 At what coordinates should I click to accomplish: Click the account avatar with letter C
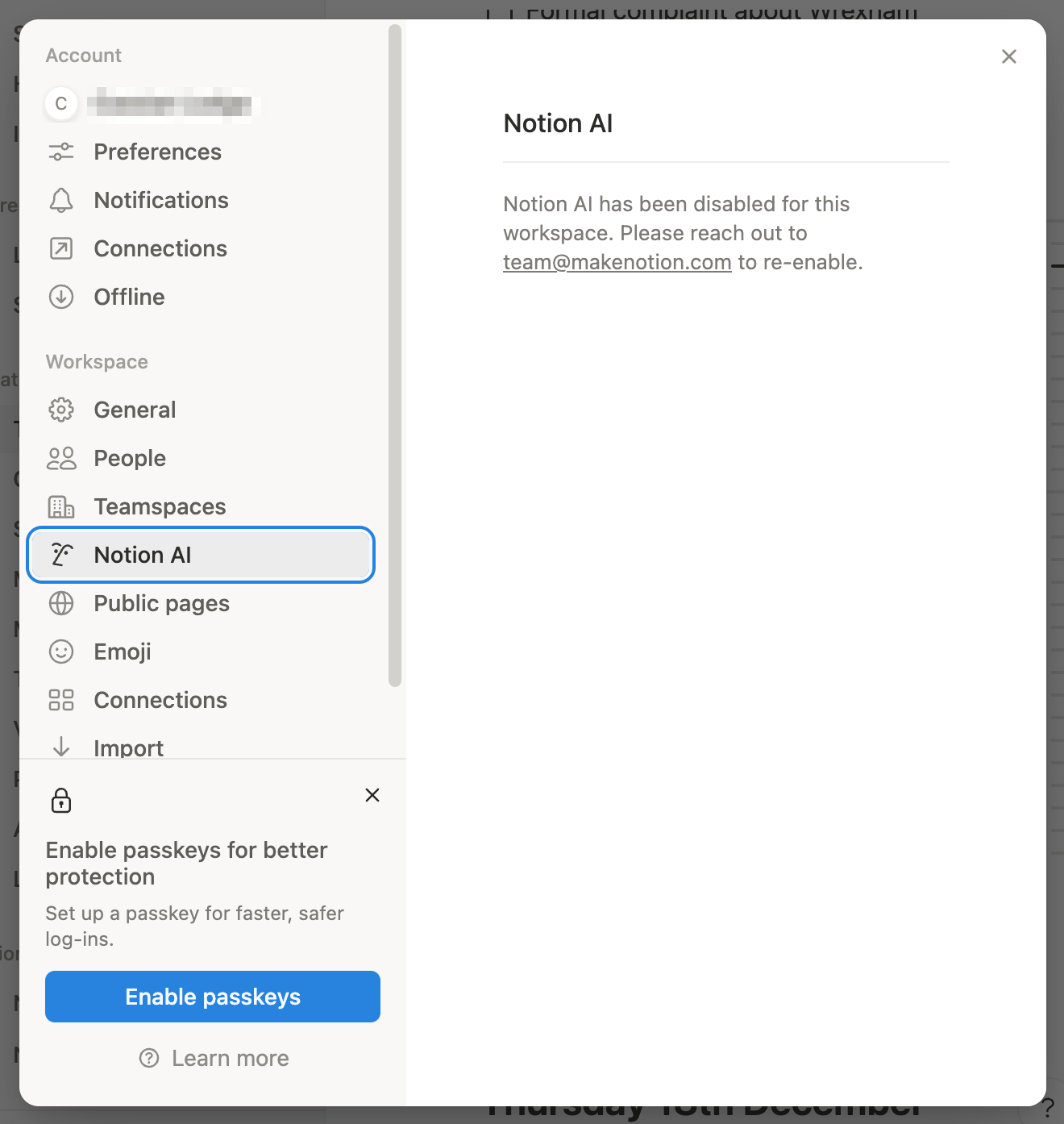61,104
